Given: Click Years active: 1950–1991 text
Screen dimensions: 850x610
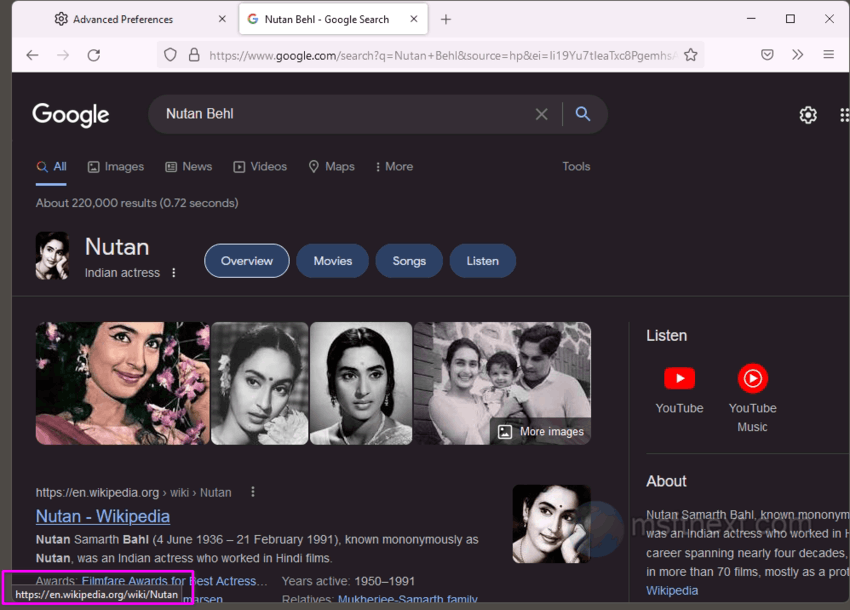Looking at the screenshot, I should click(348, 581).
